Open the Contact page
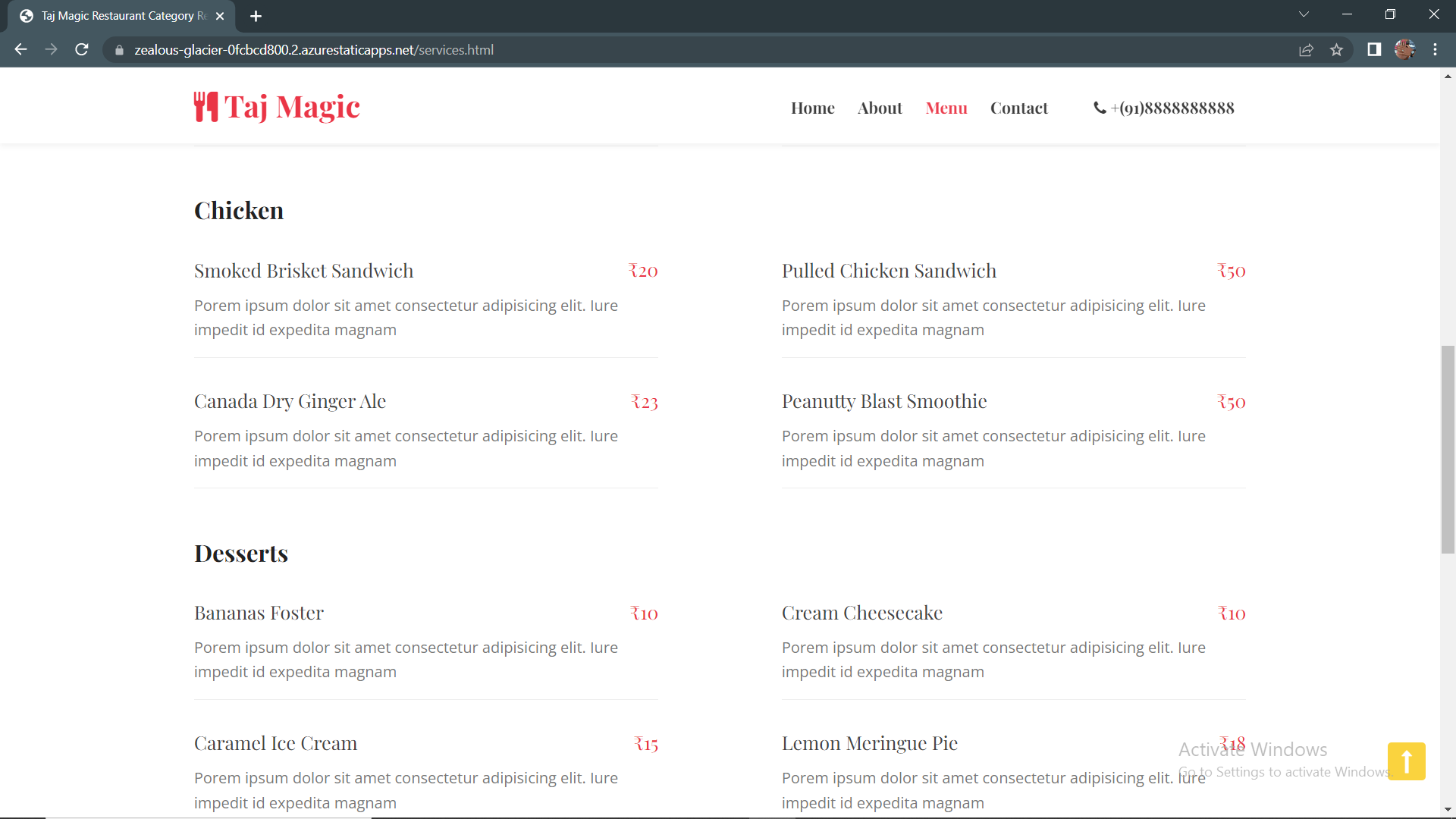Image resolution: width=1456 pixels, height=819 pixels. pyautogui.click(x=1019, y=108)
